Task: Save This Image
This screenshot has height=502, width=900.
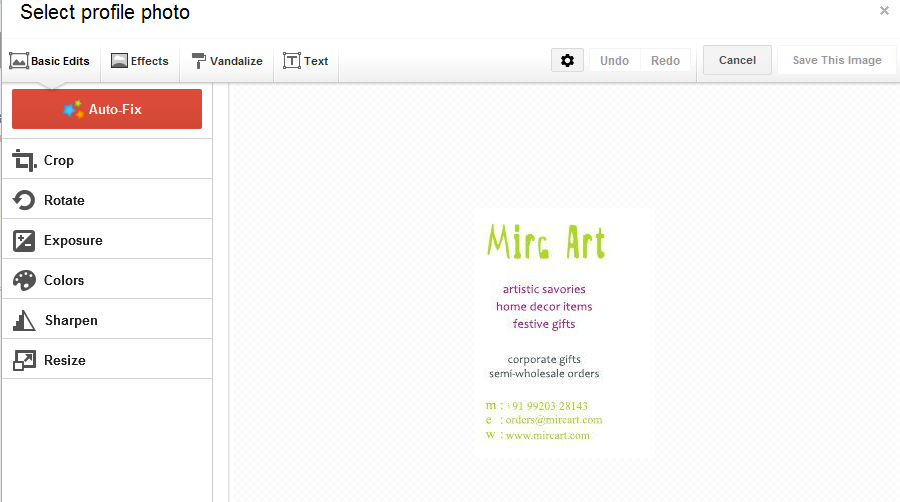Action: coord(837,60)
